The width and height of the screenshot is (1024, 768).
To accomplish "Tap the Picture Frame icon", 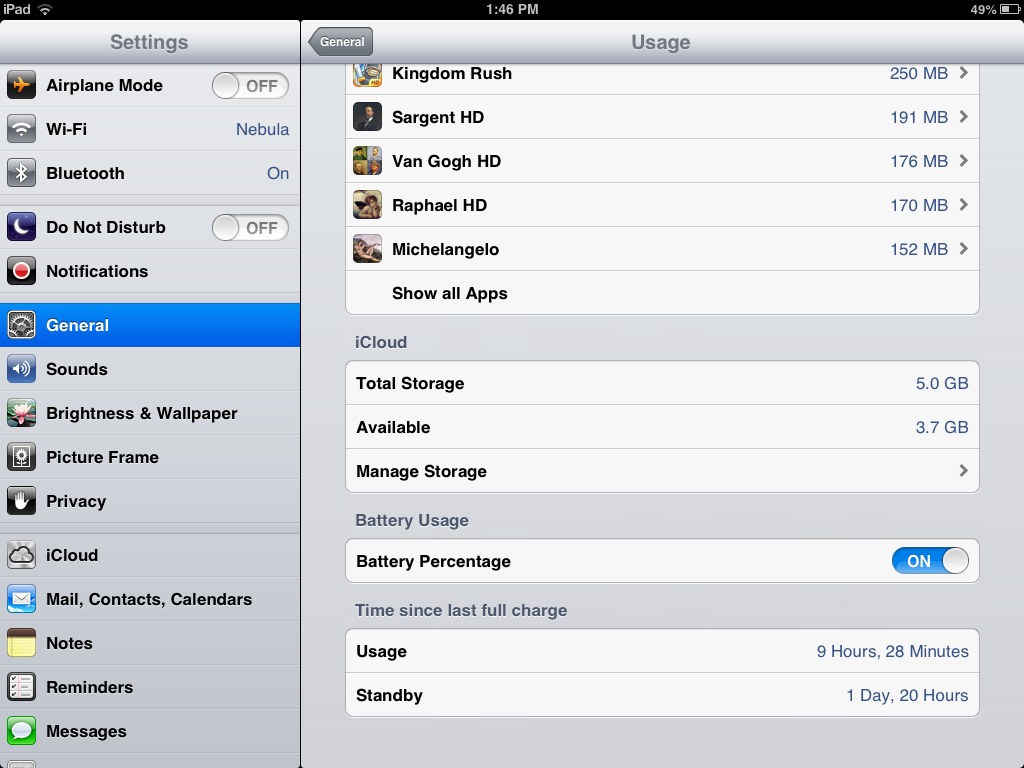I will [21, 457].
